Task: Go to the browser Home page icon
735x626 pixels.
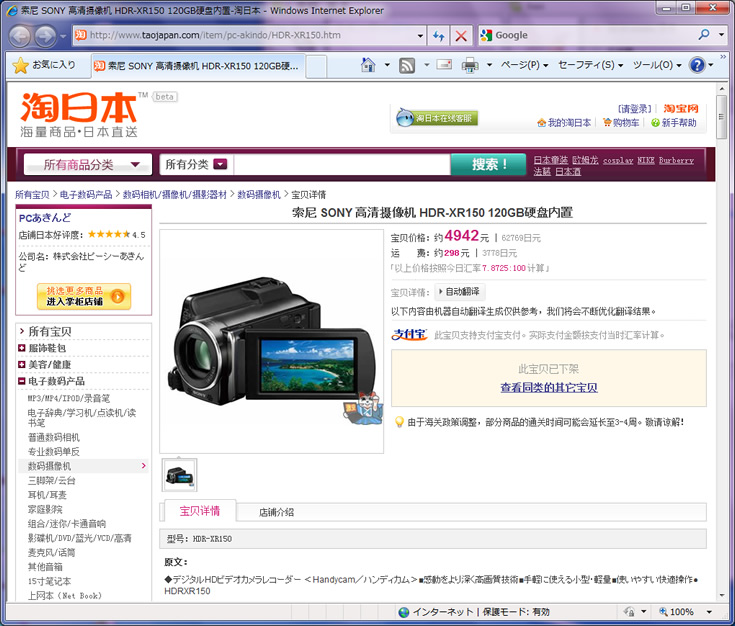Action: click(x=368, y=65)
